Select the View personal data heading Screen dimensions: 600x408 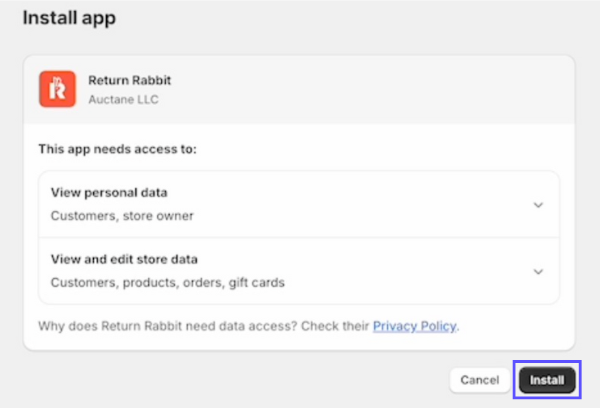(109, 193)
